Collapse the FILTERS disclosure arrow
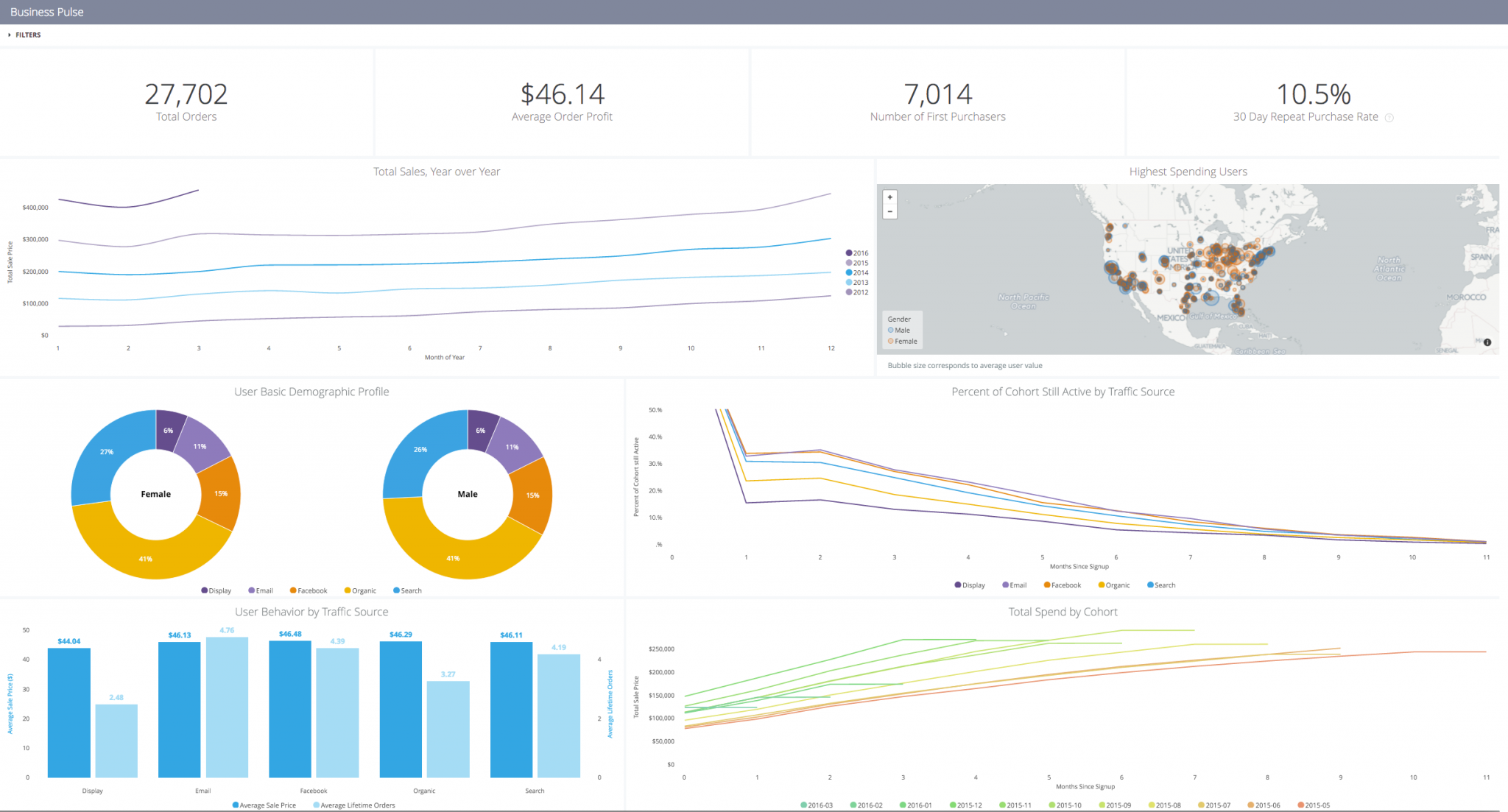Viewport: 1508px width, 812px height. click(9, 35)
